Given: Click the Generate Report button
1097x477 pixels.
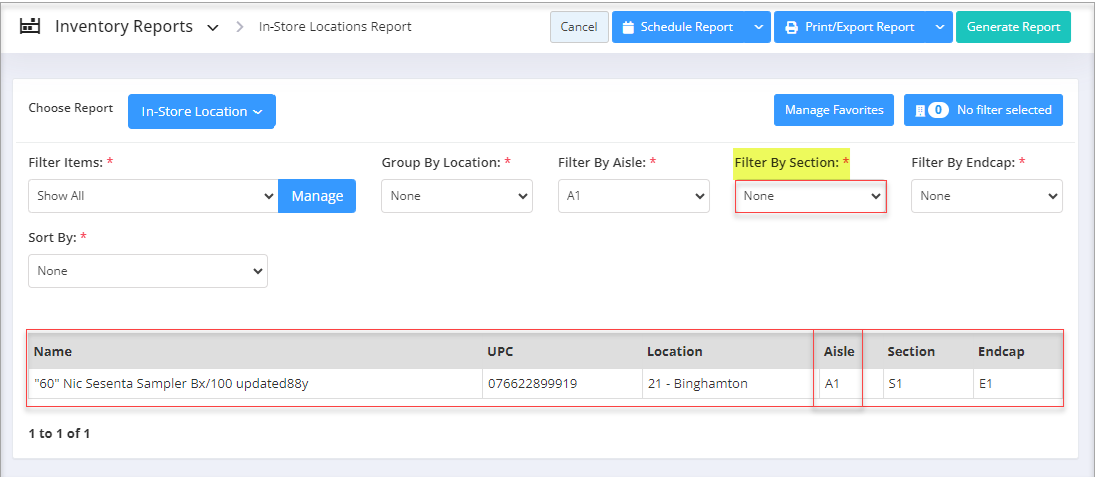Looking at the screenshot, I should [x=1013, y=27].
